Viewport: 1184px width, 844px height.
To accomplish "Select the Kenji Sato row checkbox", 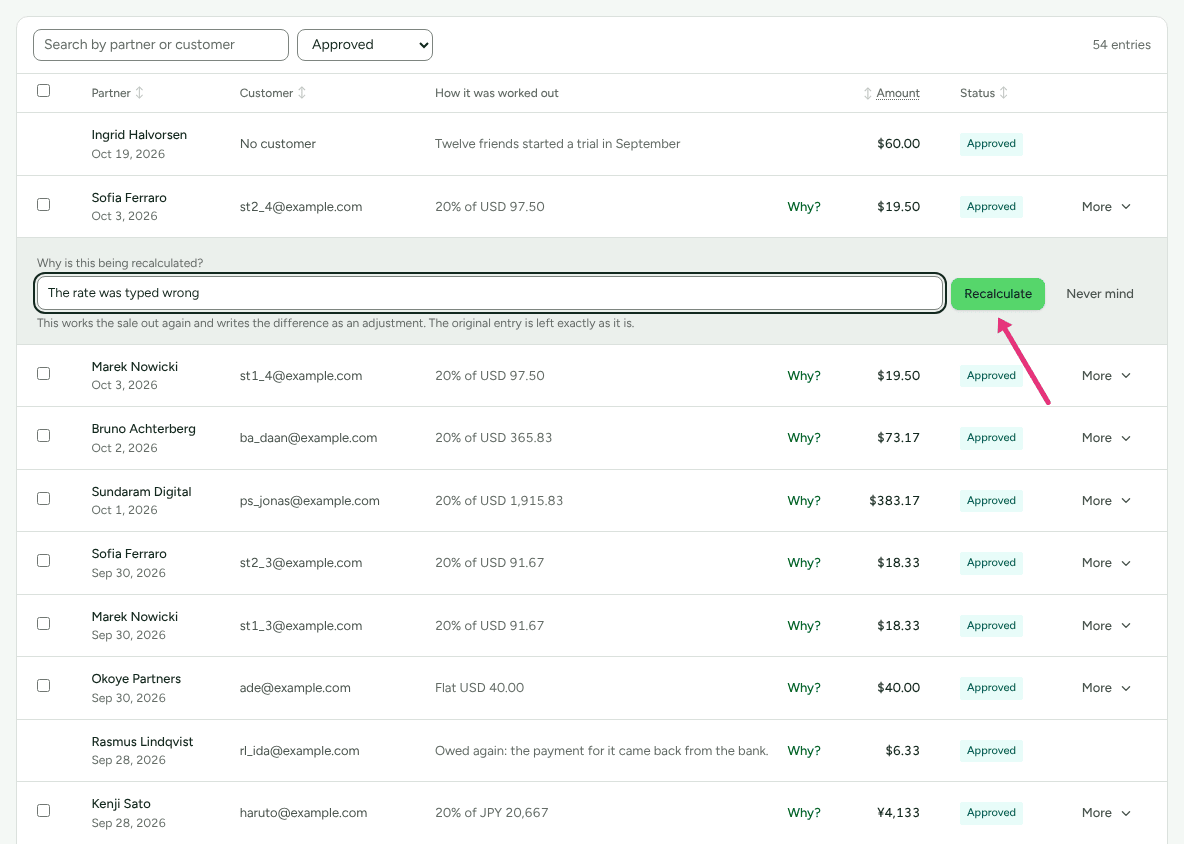I will pos(44,811).
